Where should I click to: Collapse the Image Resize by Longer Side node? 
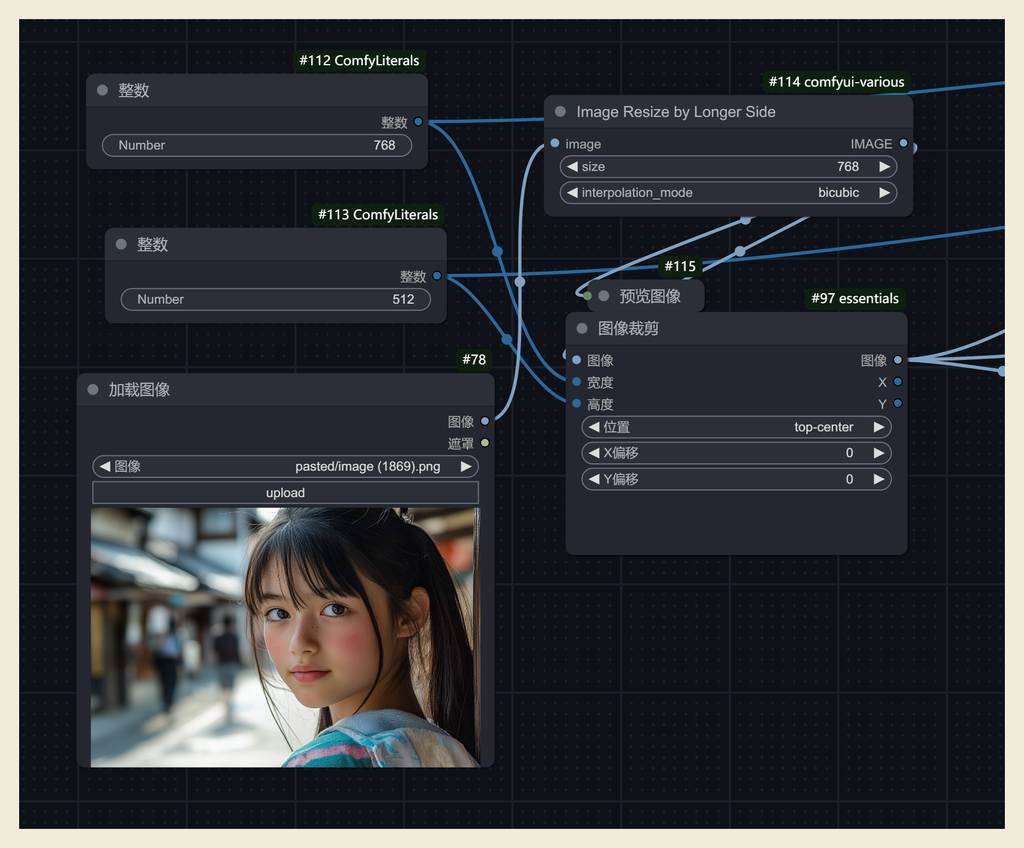pos(560,112)
